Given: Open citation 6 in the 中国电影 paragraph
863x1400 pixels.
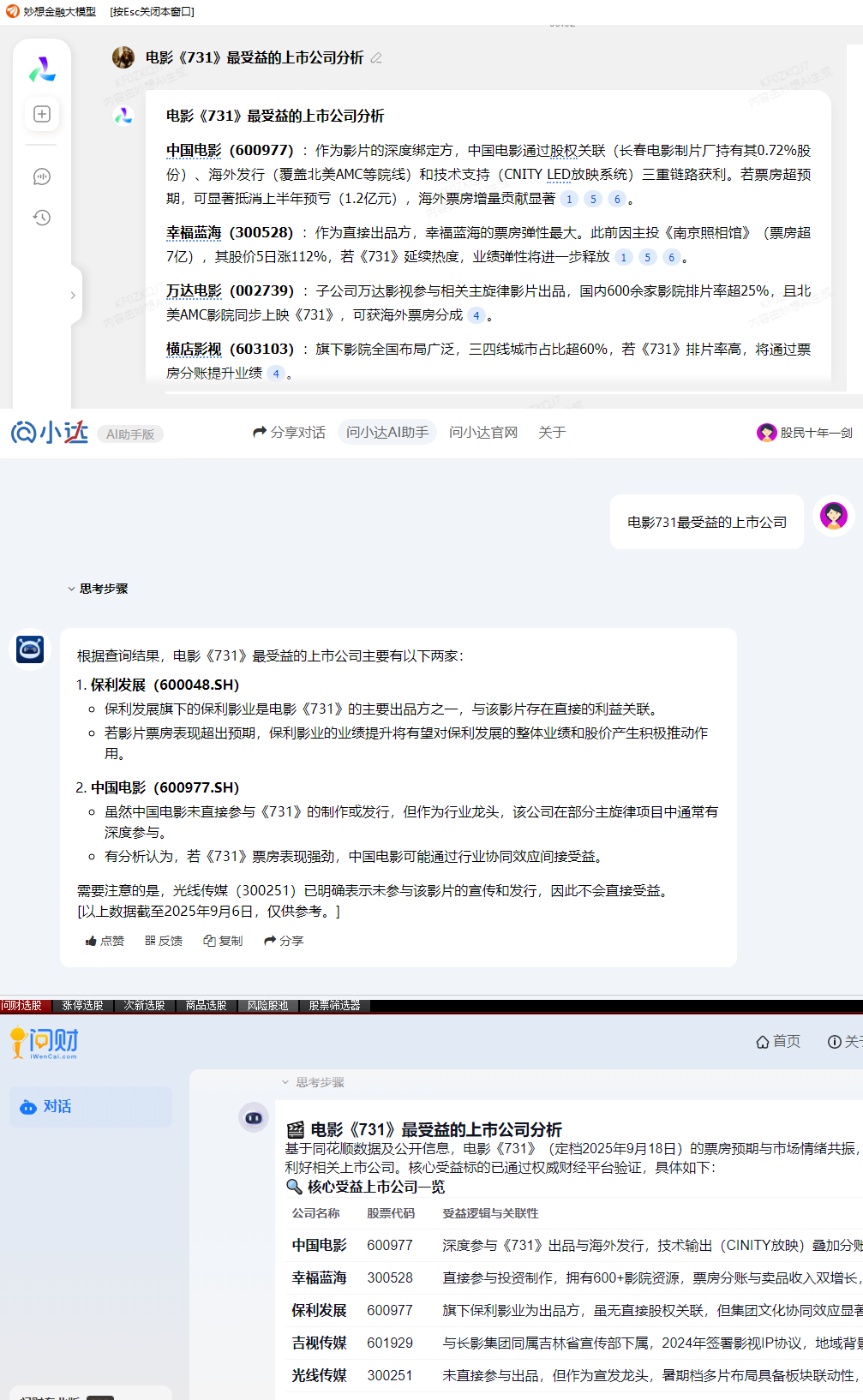Looking at the screenshot, I should pos(617,199).
